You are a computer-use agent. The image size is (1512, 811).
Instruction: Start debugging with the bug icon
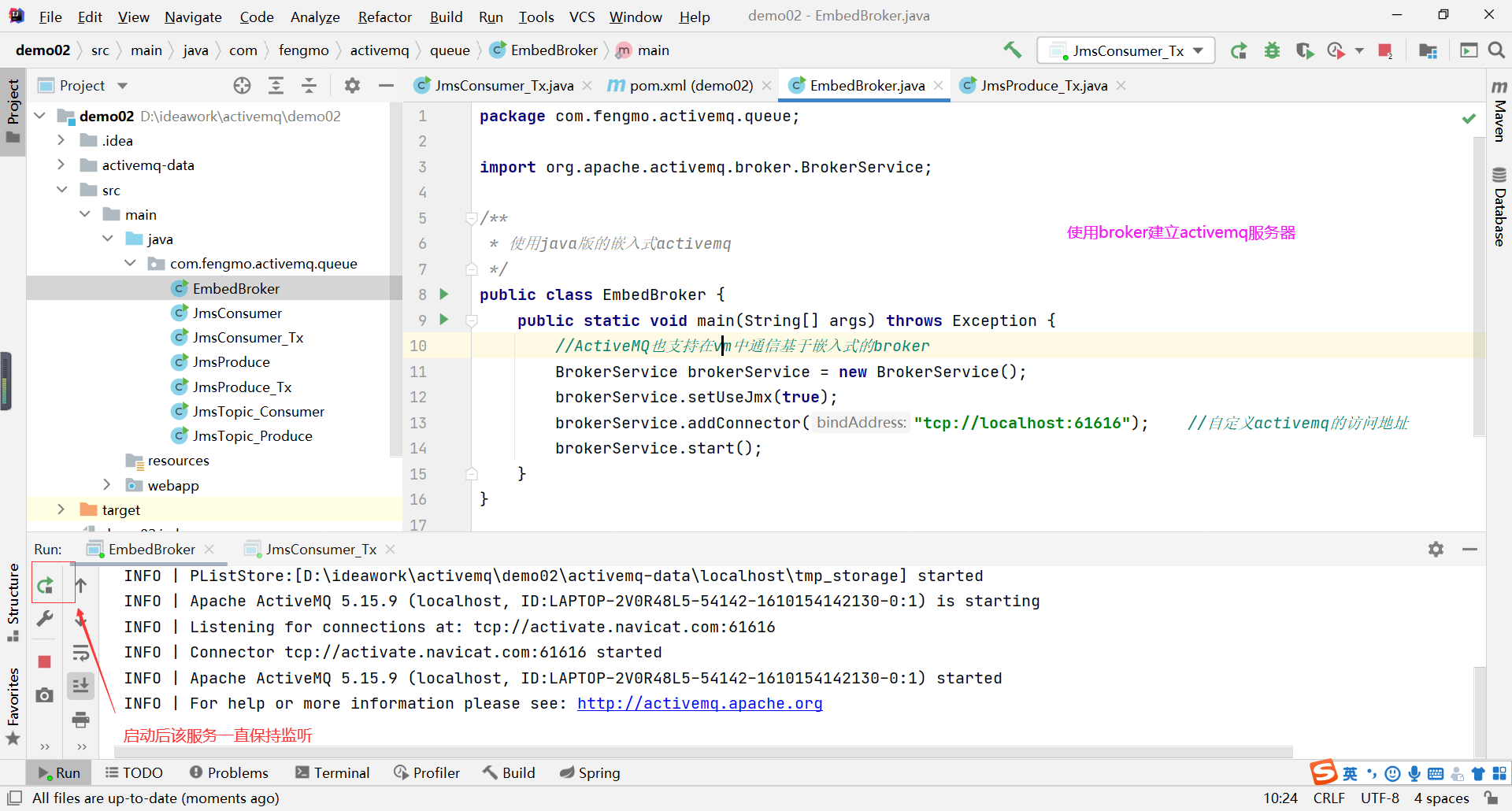(1272, 50)
